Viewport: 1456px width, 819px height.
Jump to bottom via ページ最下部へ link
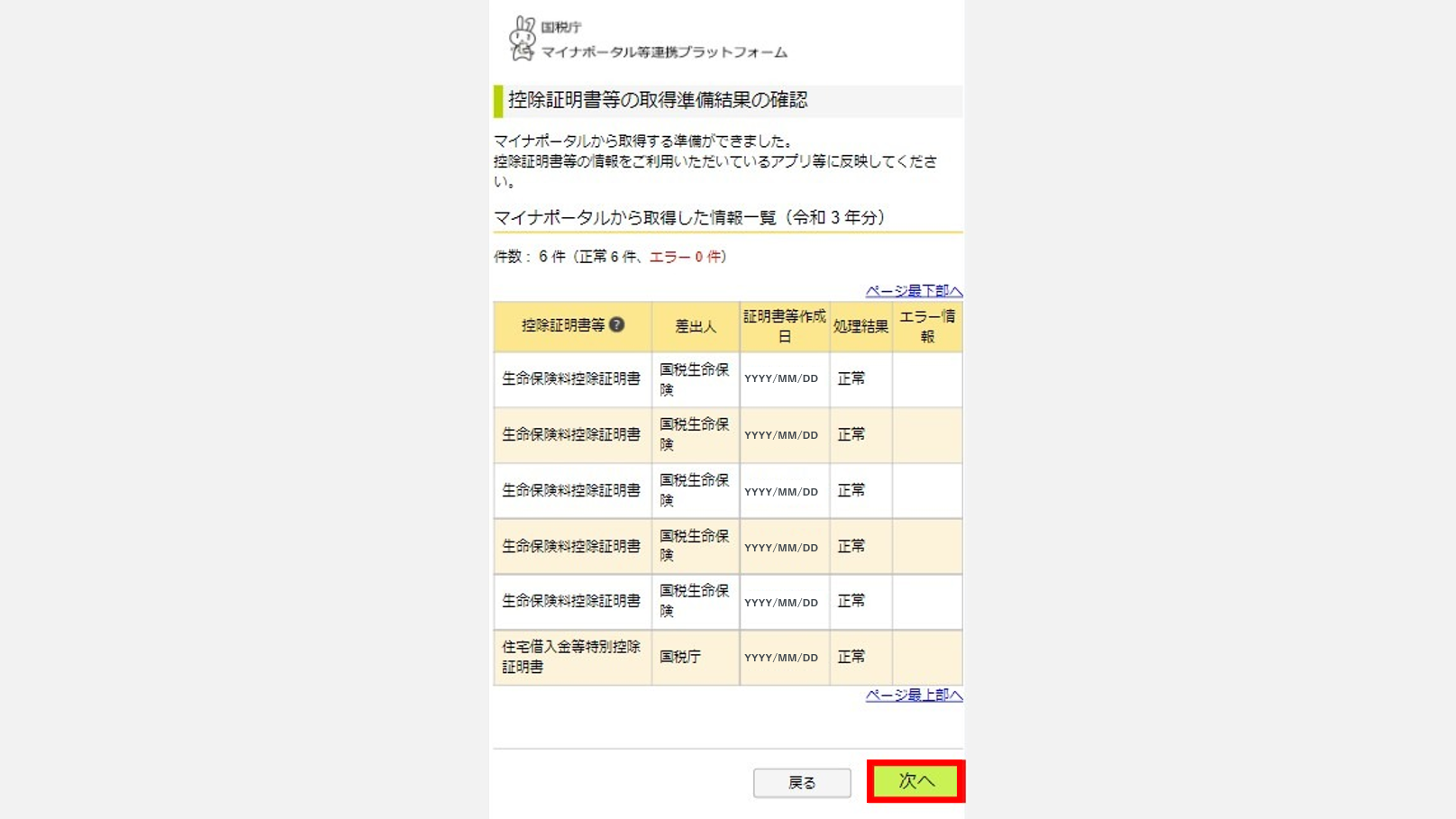pos(914,291)
